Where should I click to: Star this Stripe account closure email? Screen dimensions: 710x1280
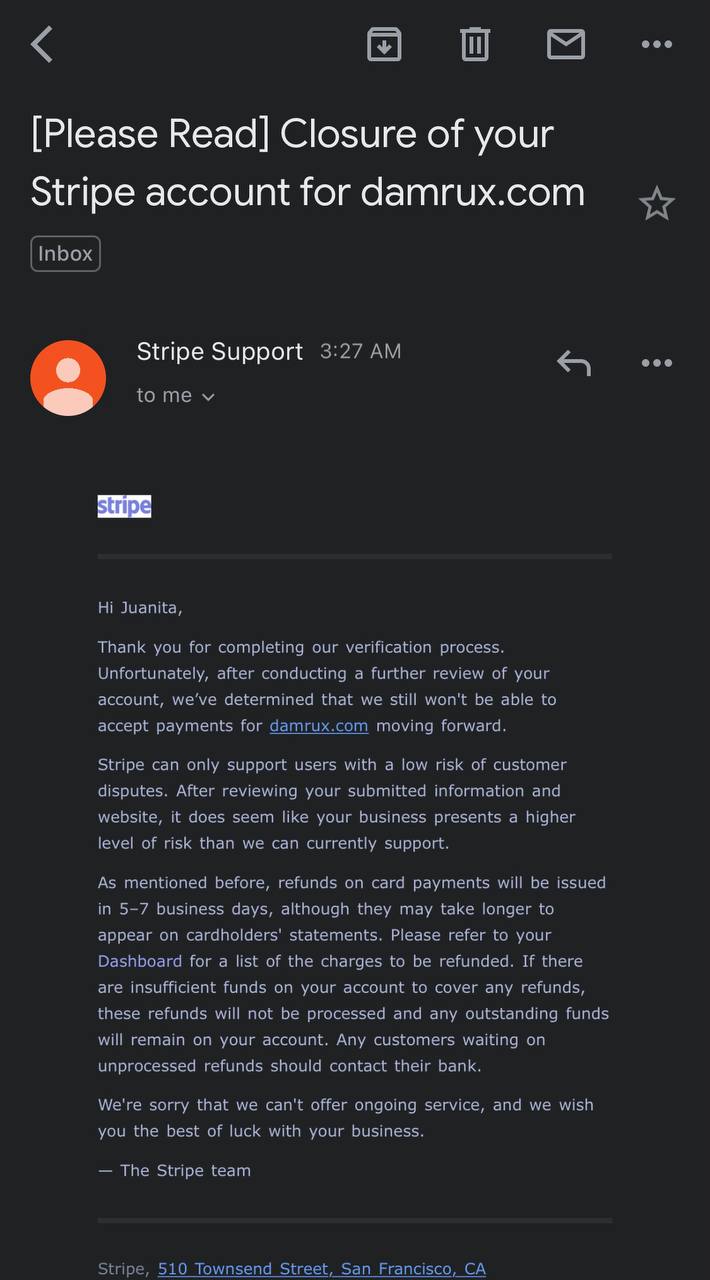tap(656, 204)
